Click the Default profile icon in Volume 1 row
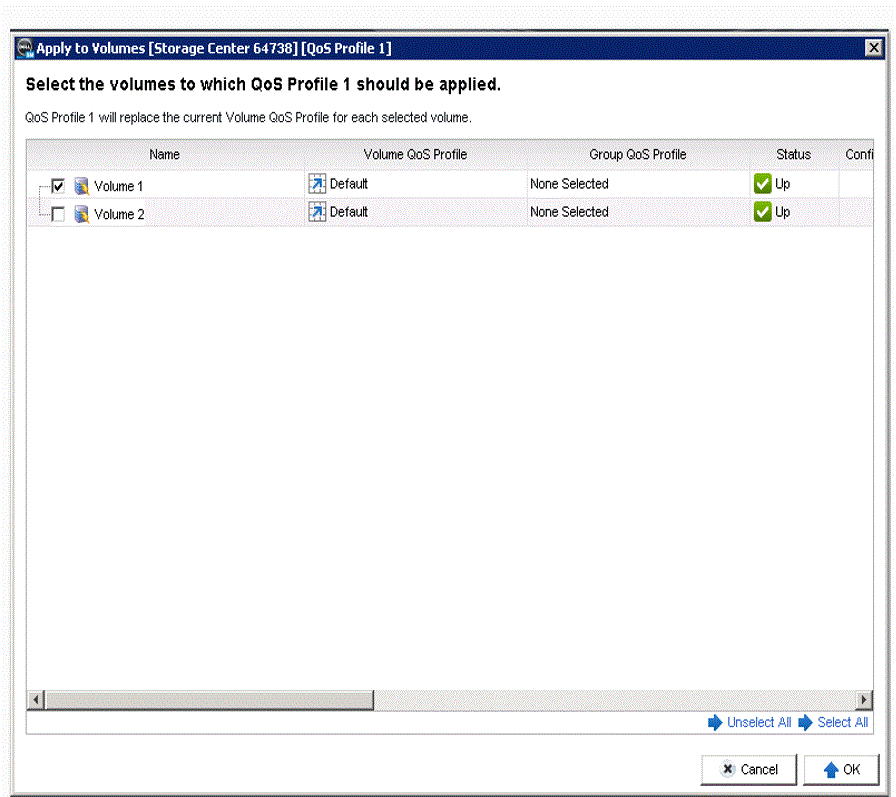This screenshot has width=896, height=797. pyautogui.click(x=317, y=183)
